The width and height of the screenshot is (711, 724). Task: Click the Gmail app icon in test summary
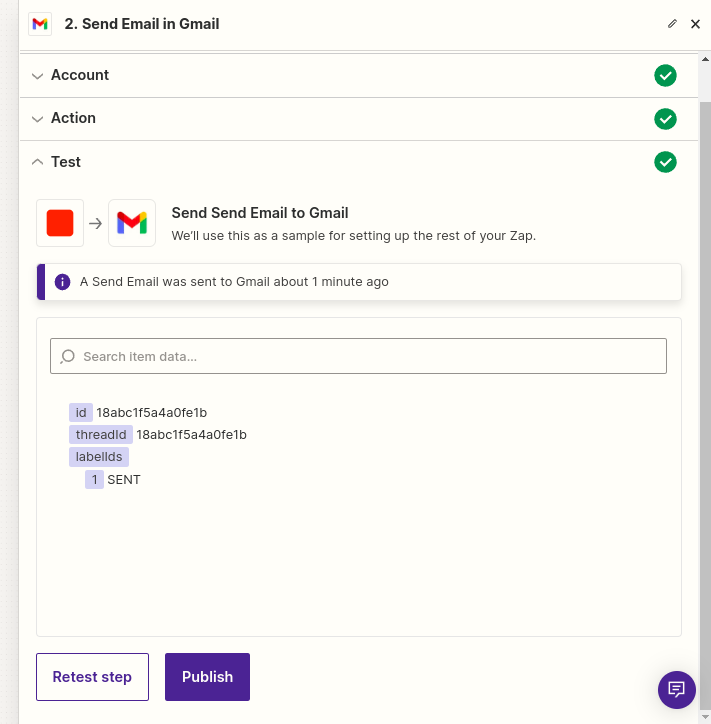point(132,223)
